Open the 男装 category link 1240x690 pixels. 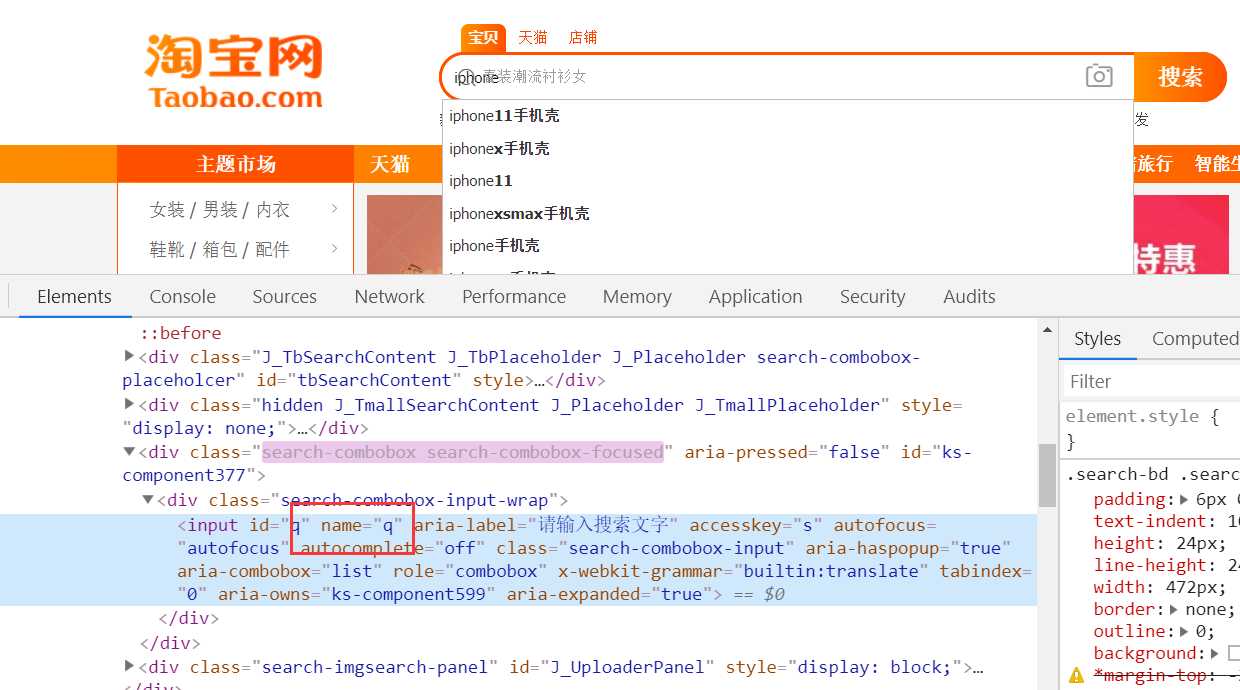click(x=221, y=210)
